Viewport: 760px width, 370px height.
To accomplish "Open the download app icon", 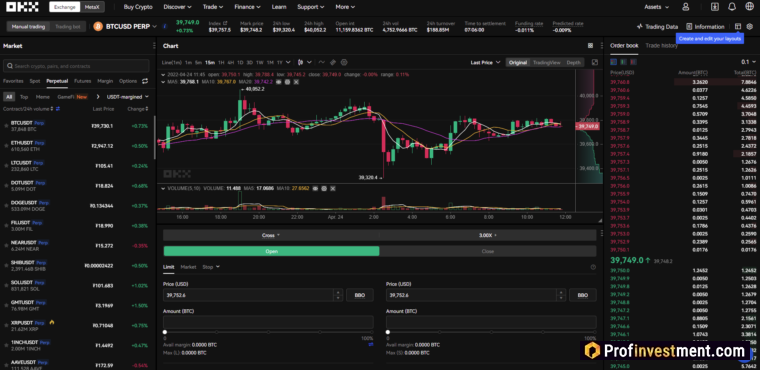I will [x=715, y=7].
